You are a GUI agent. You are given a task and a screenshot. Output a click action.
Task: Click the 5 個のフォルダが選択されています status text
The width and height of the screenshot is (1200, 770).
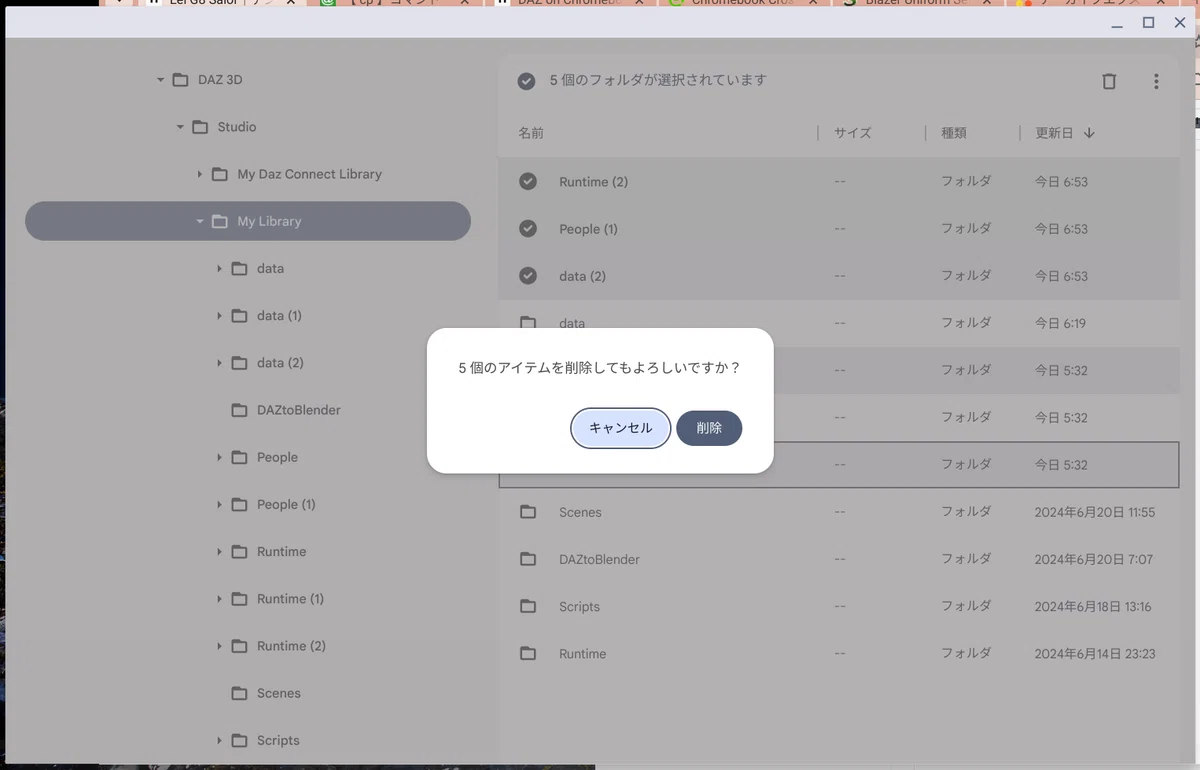pos(658,81)
